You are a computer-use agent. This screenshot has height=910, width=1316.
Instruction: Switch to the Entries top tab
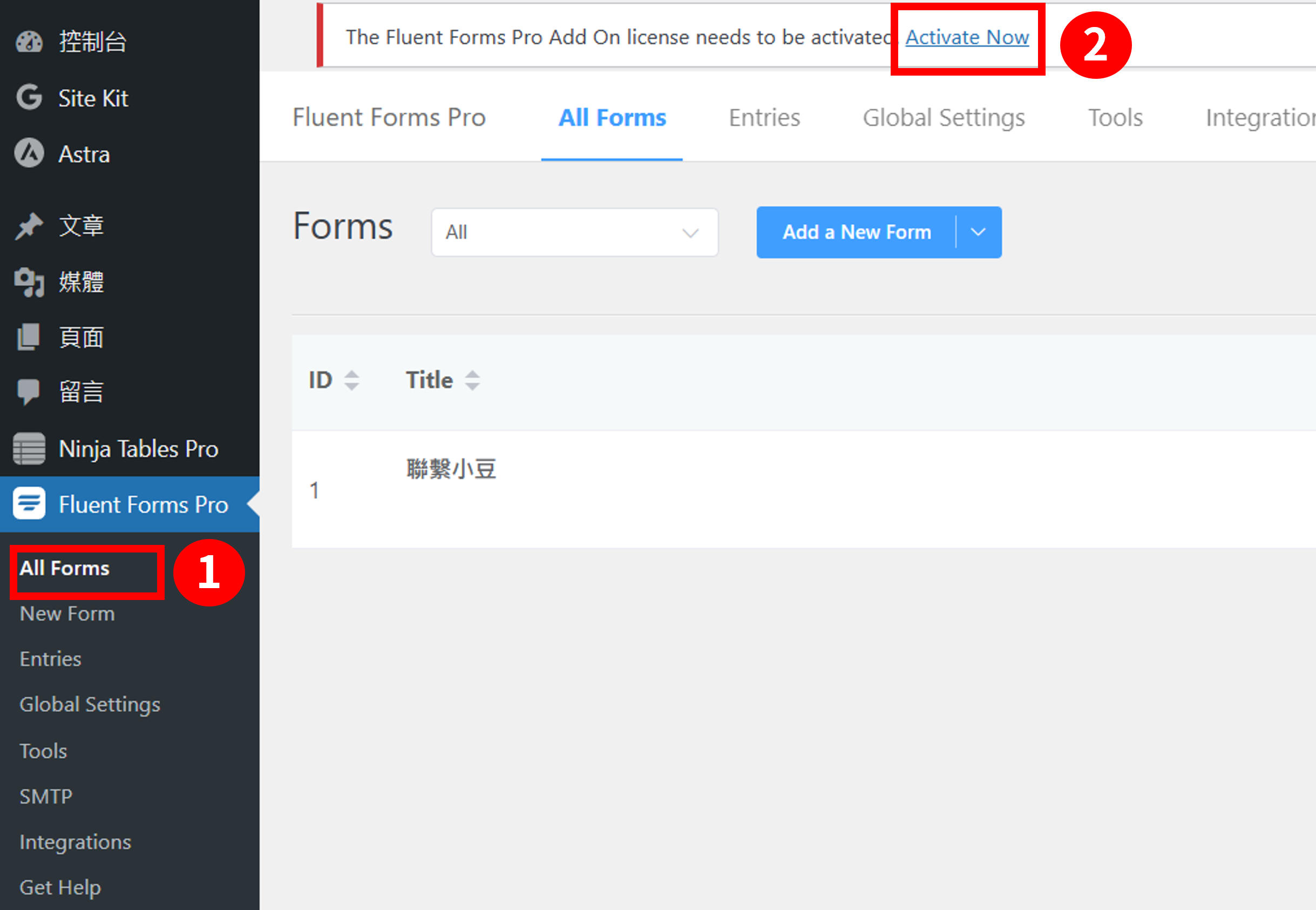point(764,117)
